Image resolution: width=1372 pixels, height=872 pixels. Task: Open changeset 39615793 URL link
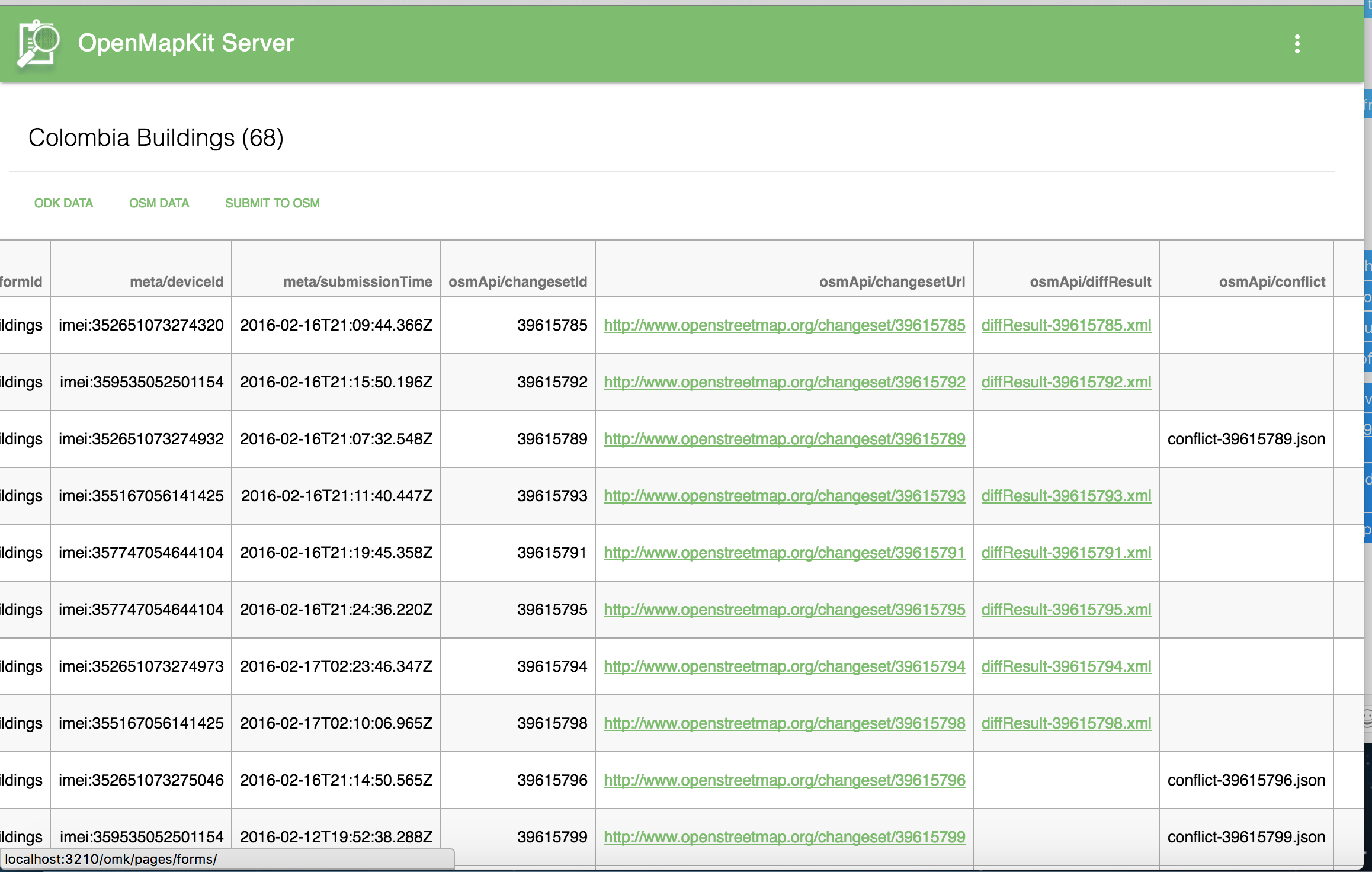tap(784, 496)
